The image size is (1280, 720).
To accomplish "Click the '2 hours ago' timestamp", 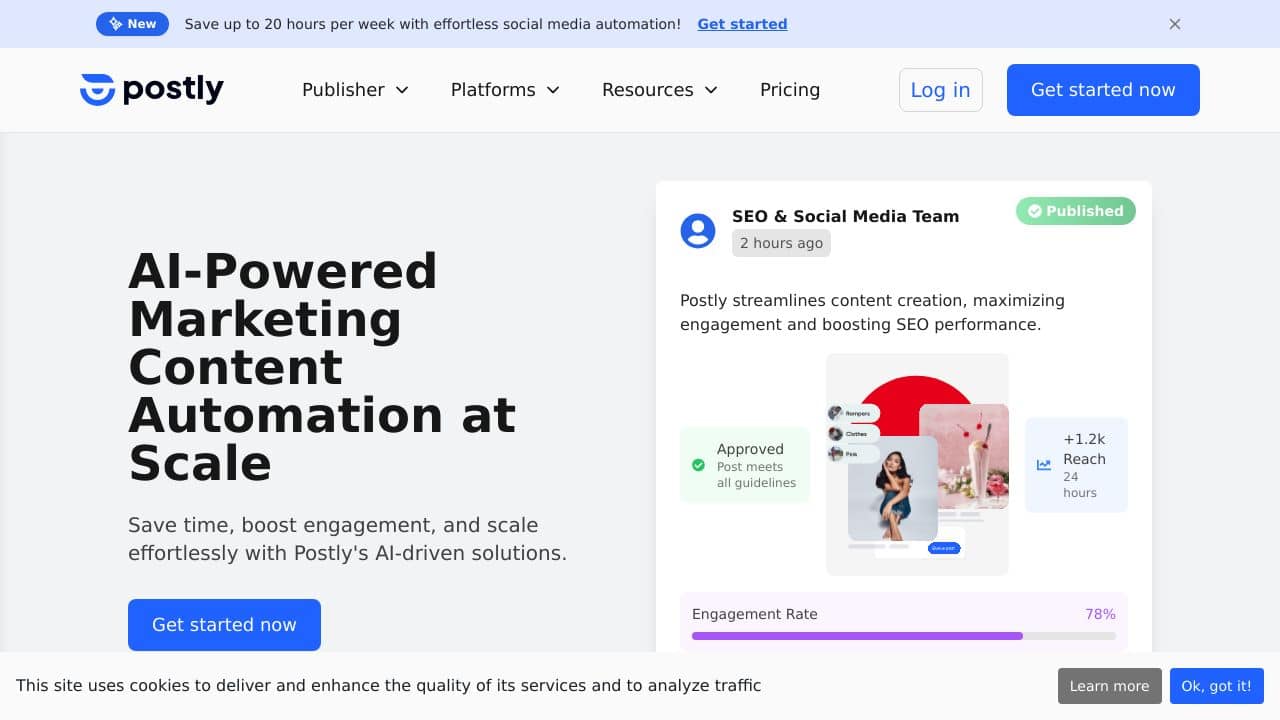I will (x=781, y=243).
